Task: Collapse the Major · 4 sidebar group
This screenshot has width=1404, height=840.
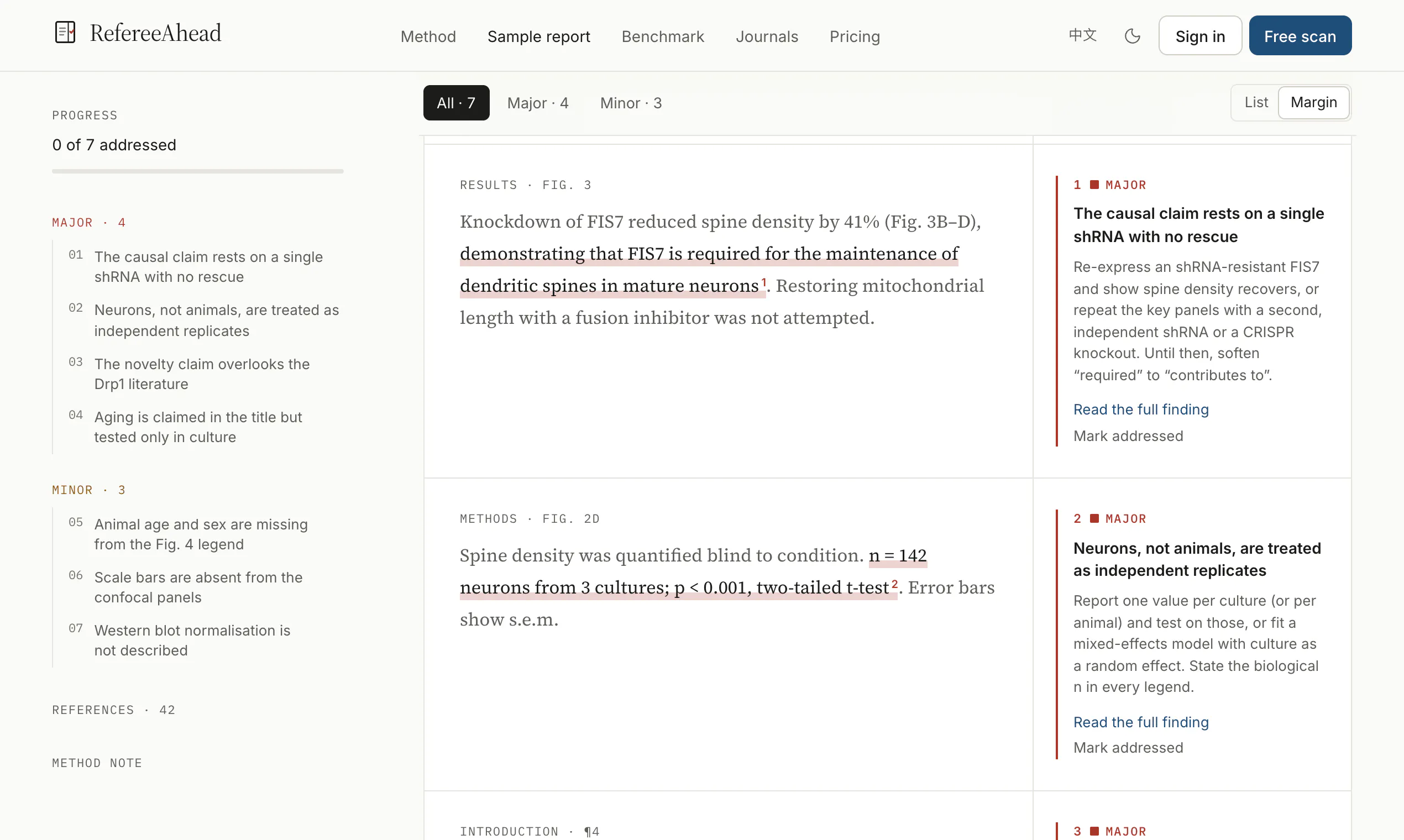Action: (x=89, y=223)
